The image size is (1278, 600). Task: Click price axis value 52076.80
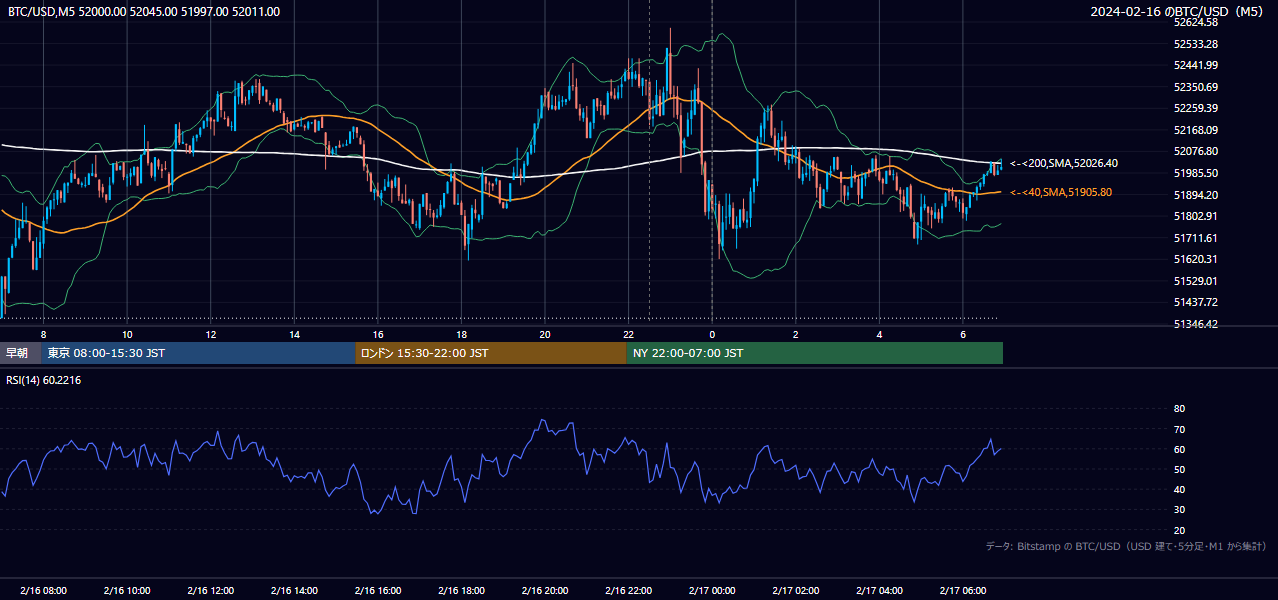pyautogui.click(x=1196, y=151)
